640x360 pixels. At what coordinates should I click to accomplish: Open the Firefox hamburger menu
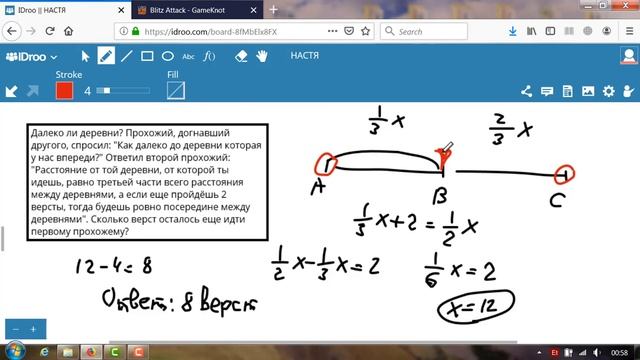[629, 31]
